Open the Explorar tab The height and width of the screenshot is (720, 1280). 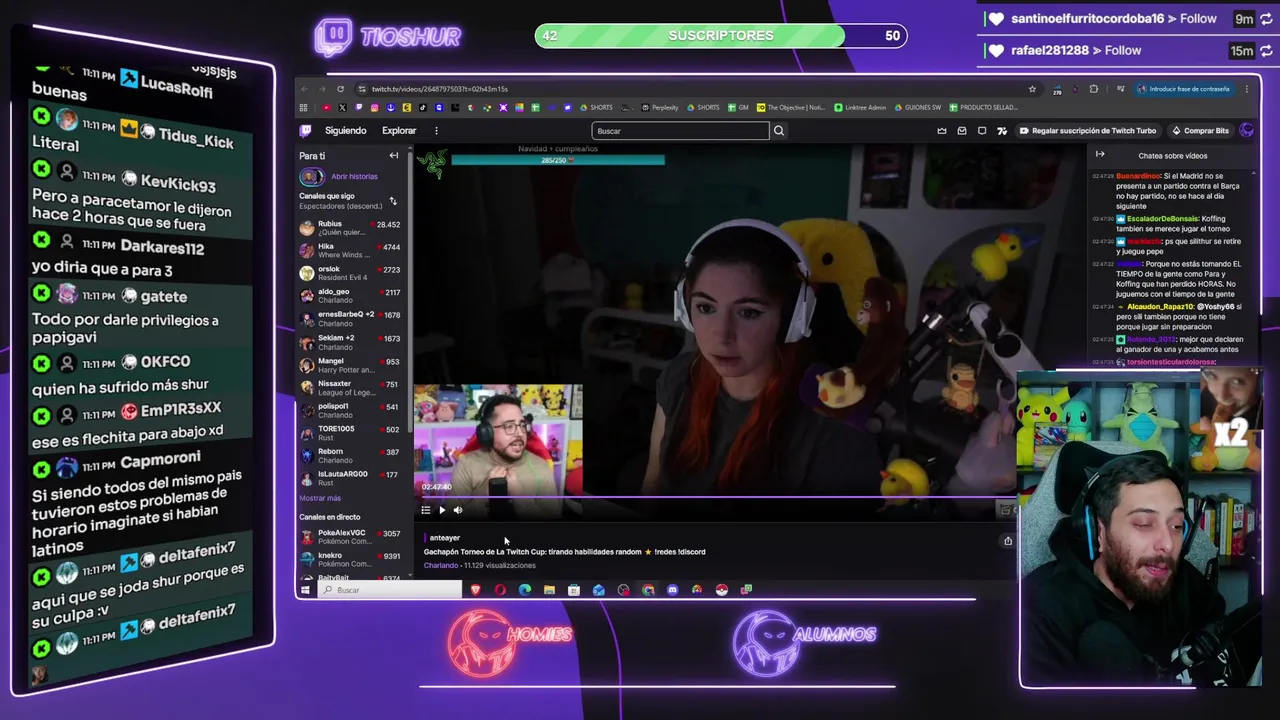point(399,131)
